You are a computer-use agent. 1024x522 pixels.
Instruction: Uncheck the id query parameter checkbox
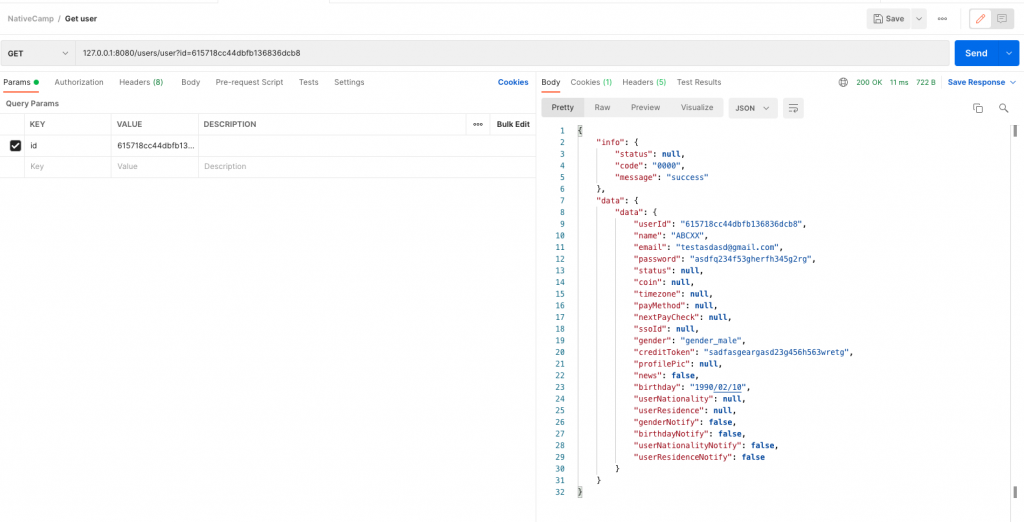(15, 146)
